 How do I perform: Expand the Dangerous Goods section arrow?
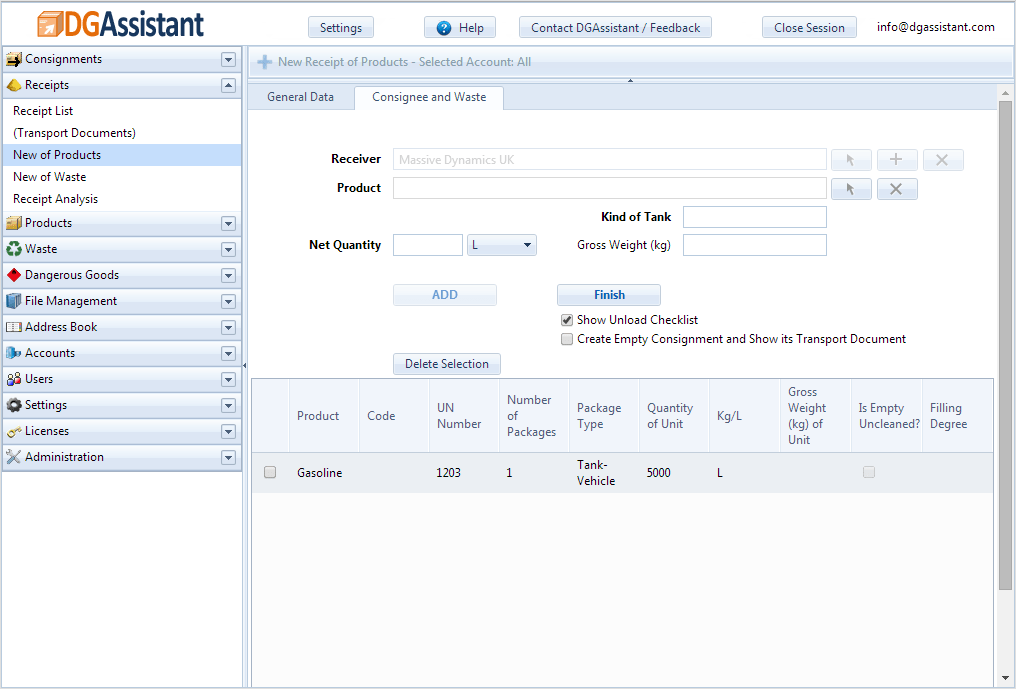[228, 276]
